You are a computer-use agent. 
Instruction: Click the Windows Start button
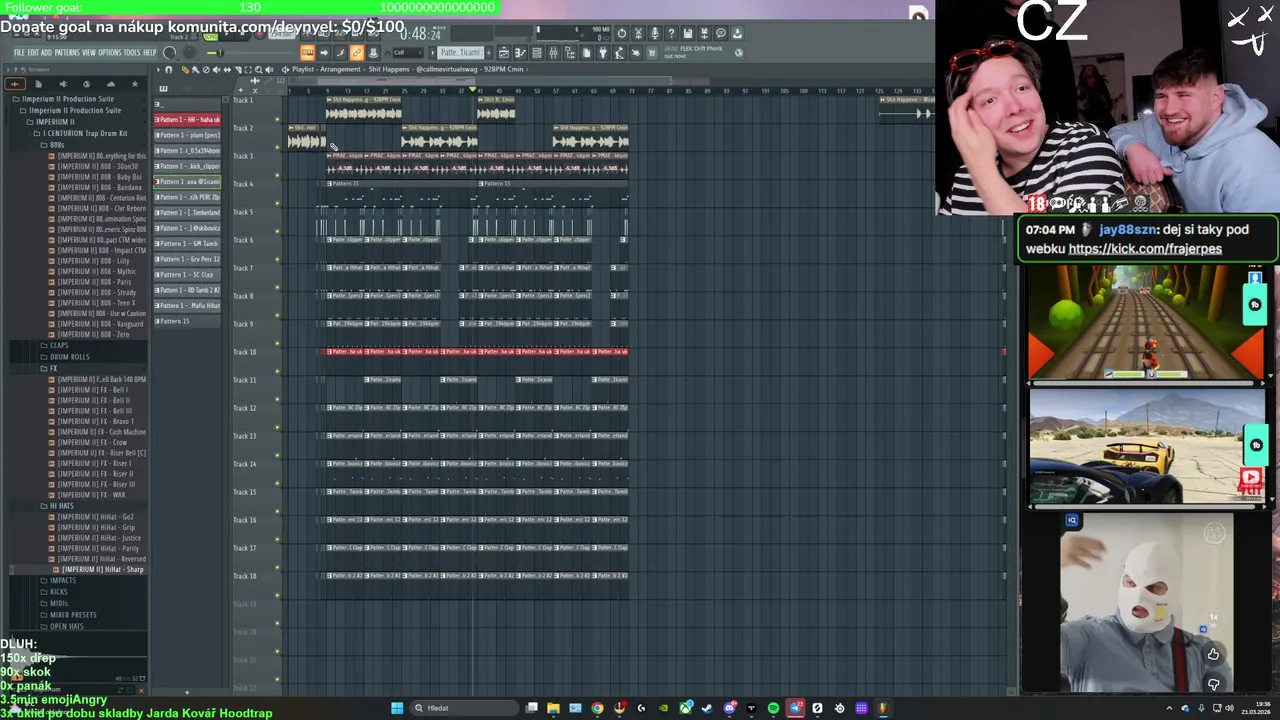point(397,708)
